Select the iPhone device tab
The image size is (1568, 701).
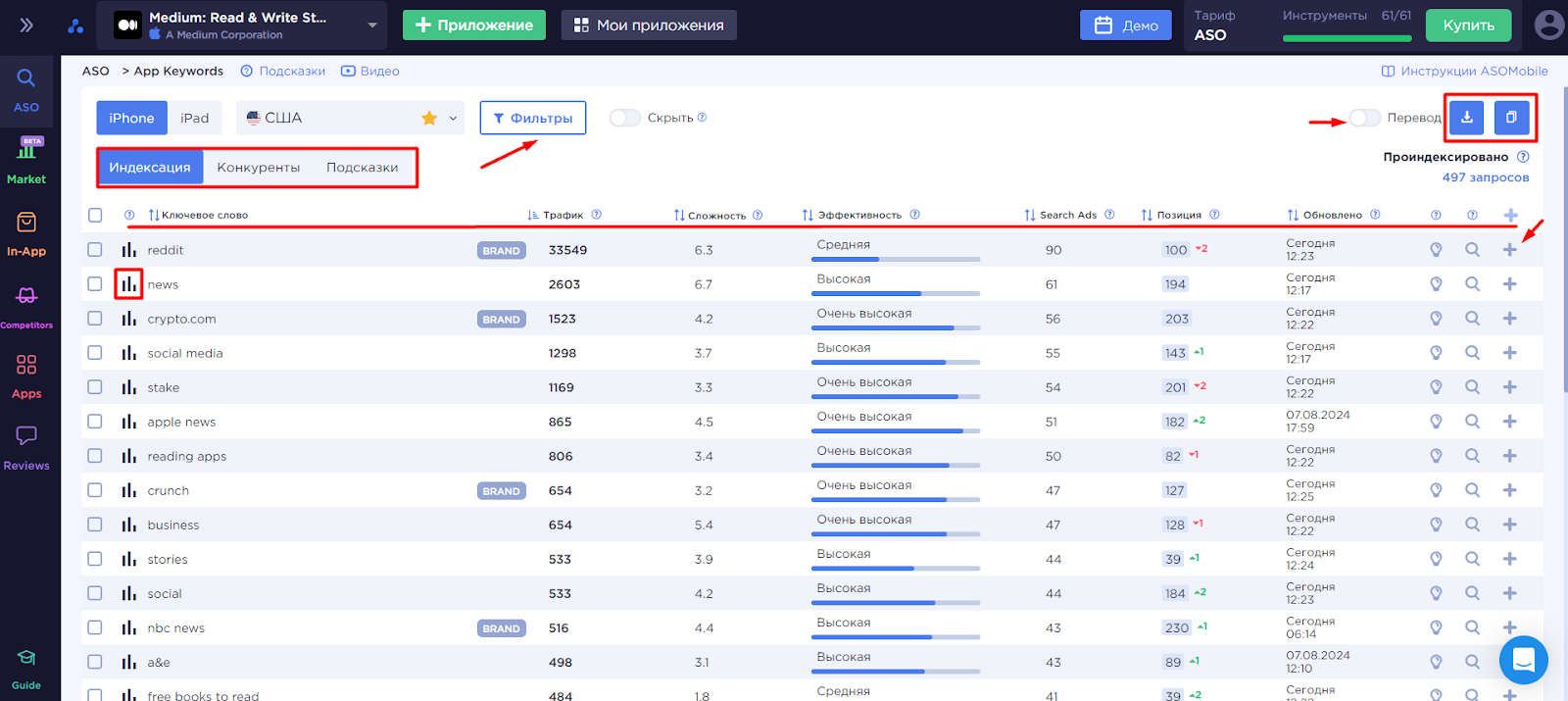131,118
